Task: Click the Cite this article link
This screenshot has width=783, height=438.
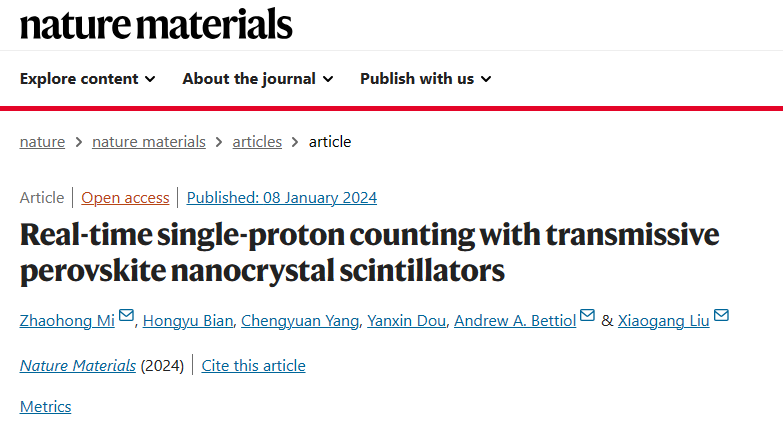Action: 254,366
